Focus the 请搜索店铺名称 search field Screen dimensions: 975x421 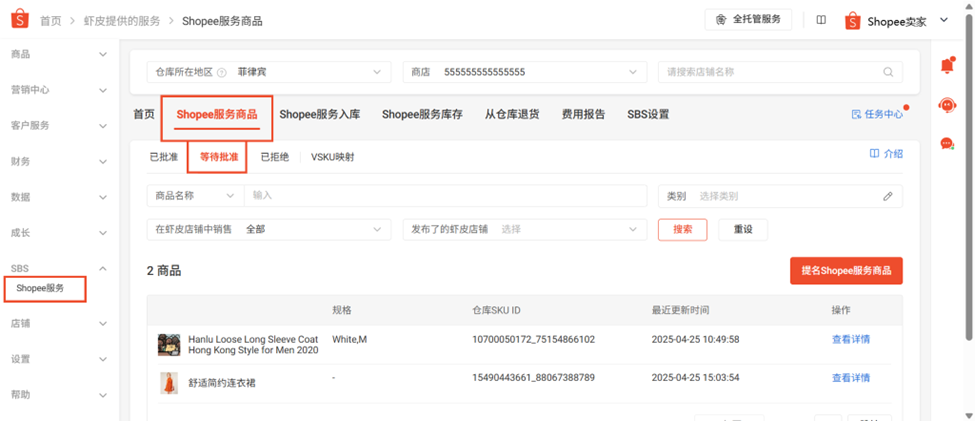click(780, 72)
